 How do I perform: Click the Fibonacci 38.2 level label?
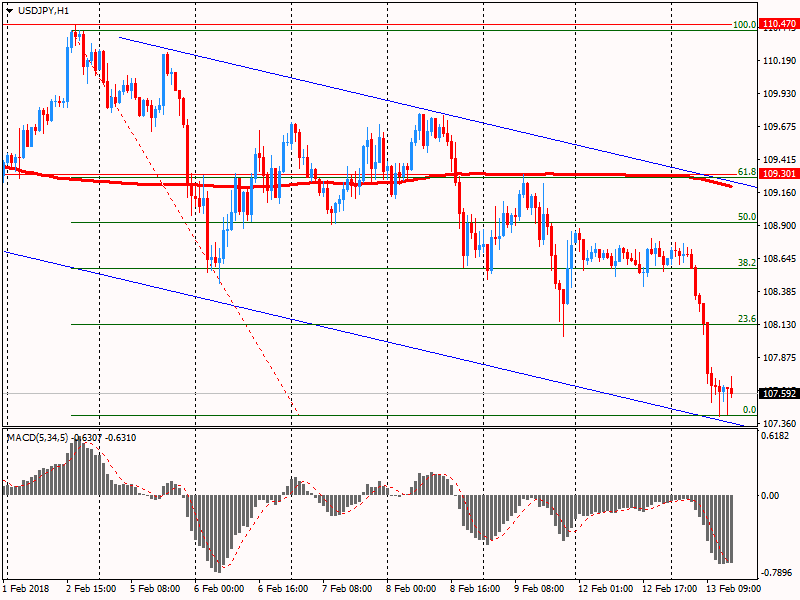coord(747,263)
